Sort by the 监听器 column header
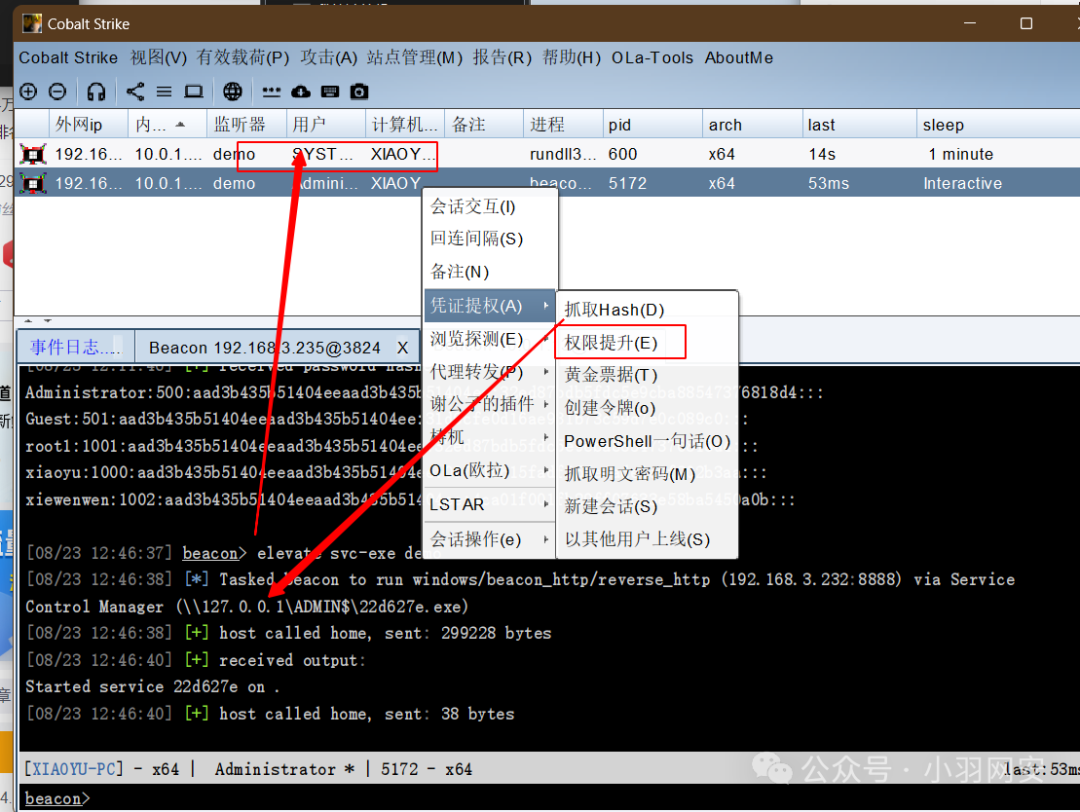 246,125
